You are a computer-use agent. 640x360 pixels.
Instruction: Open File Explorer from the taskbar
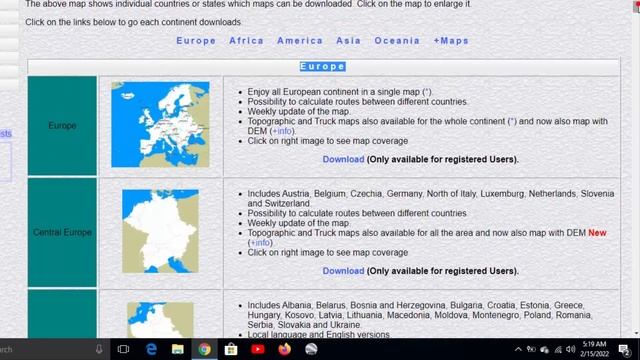click(178, 349)
